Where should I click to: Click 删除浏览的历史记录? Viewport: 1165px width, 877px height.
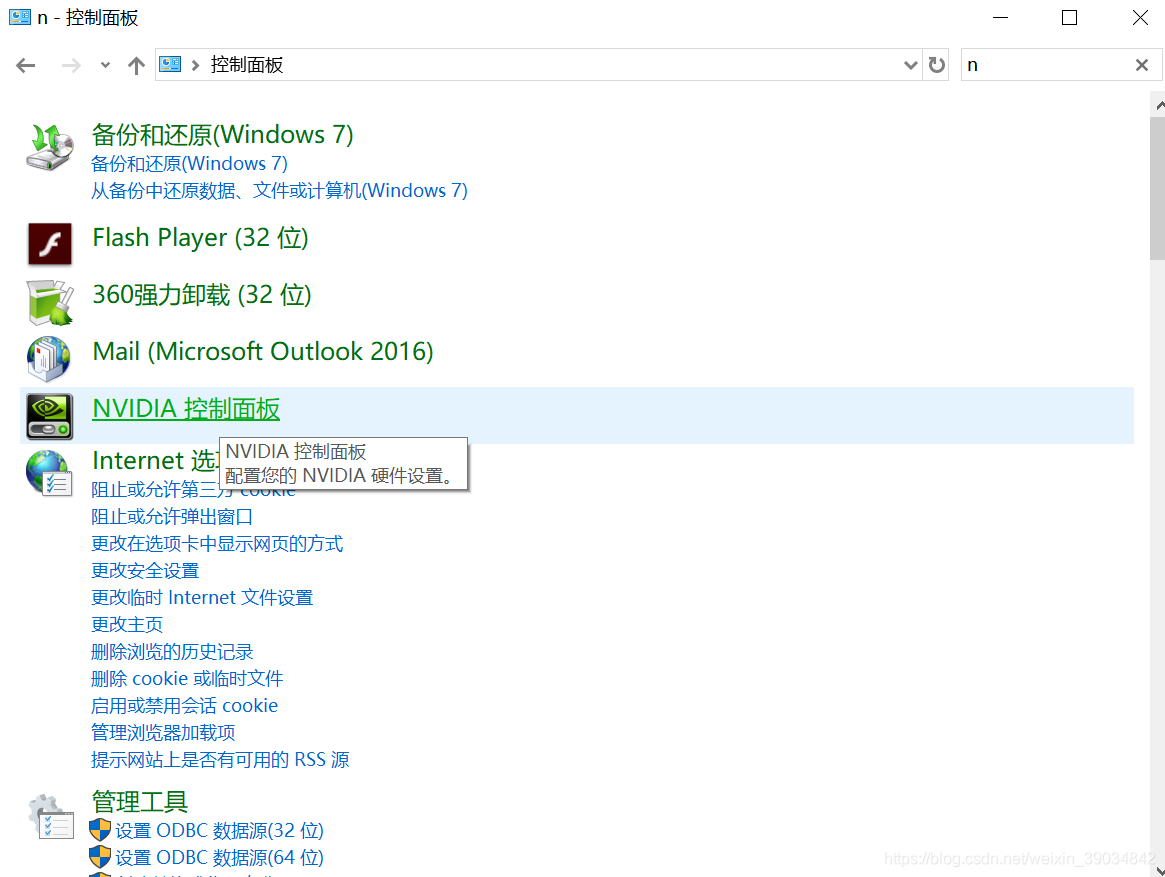[172, 652]
